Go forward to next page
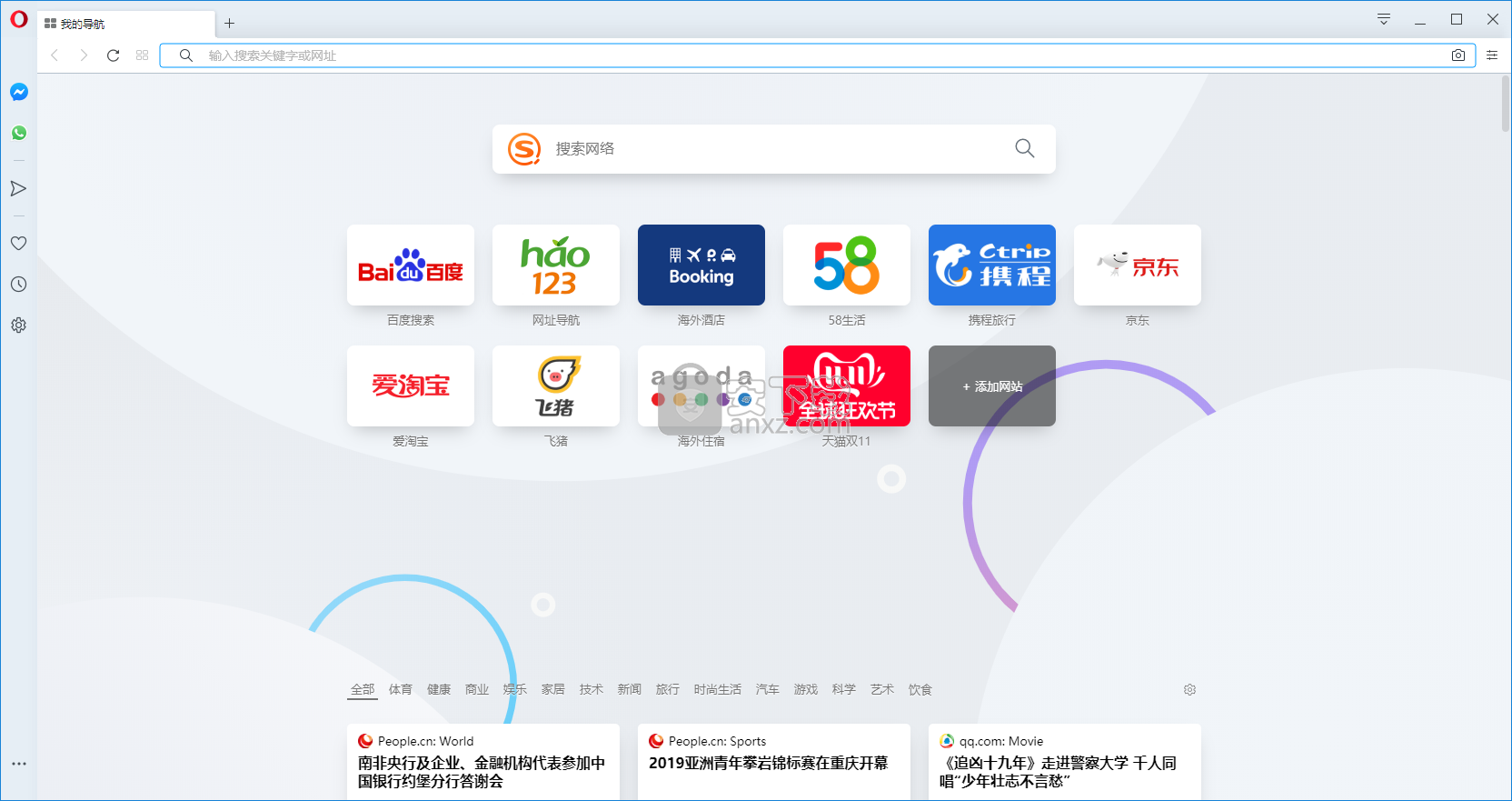The height and width of the screenshot is (801, 1512). [84, 55]
